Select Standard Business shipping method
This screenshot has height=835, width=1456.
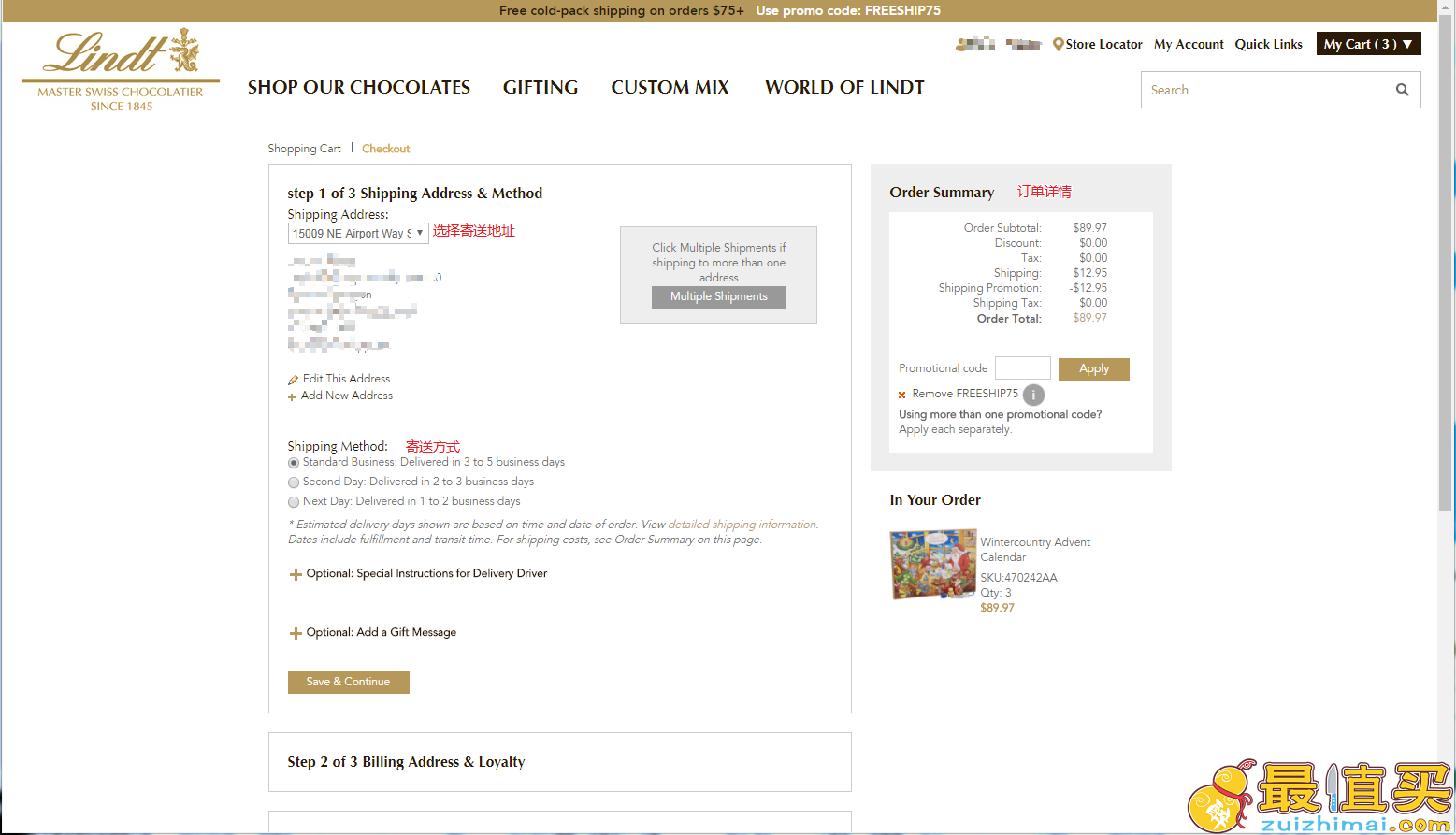tap(294, 463)
